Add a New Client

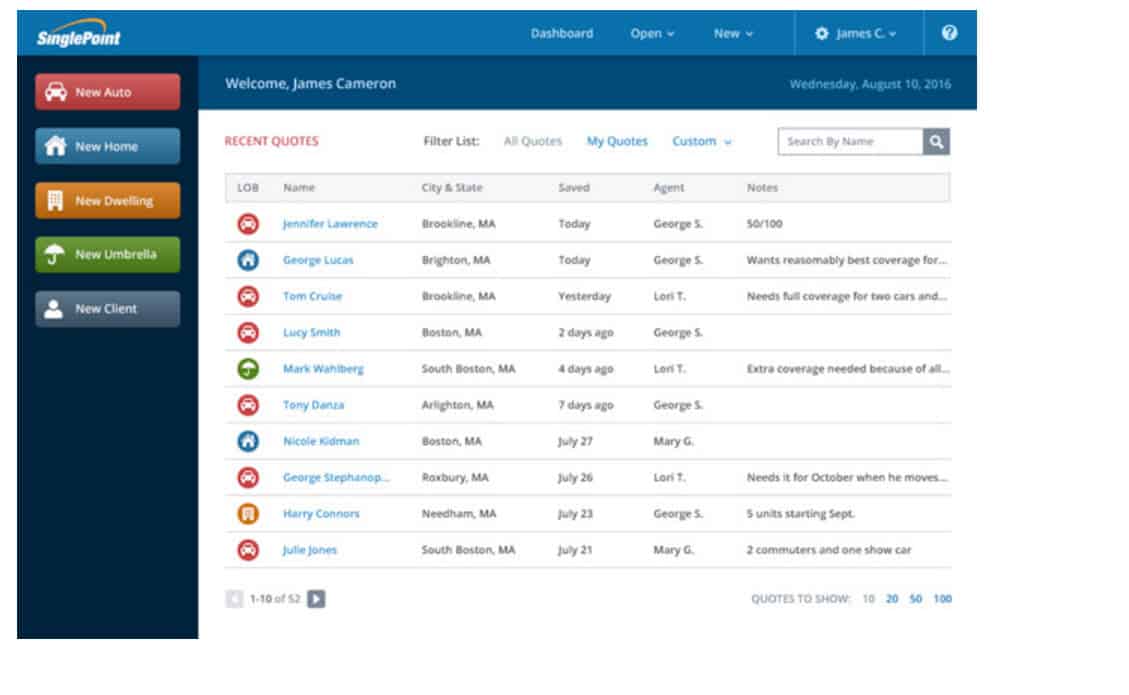(x=107, y=308)
